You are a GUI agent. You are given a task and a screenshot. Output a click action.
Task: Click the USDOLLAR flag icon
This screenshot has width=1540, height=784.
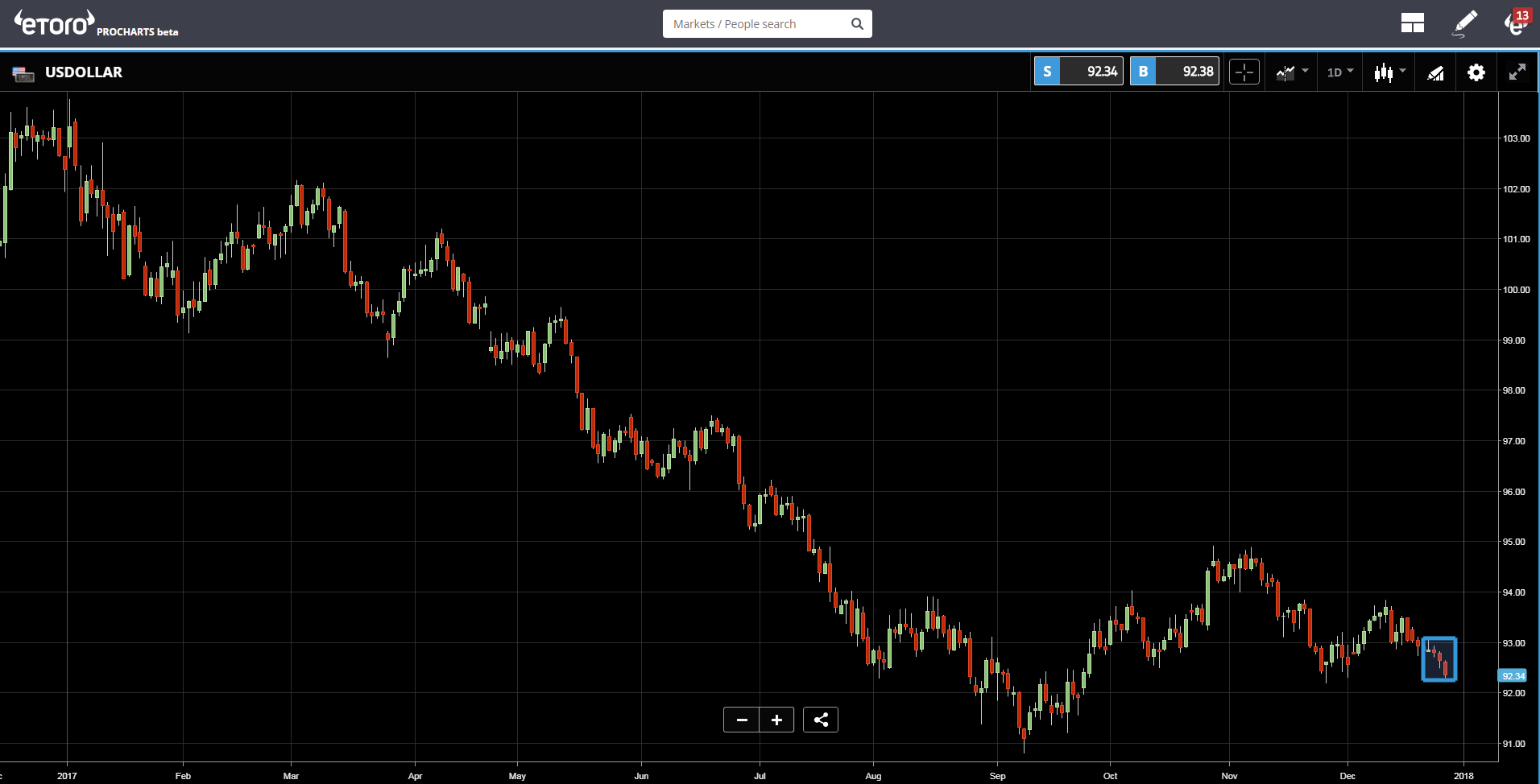click(x=23, y=73)
